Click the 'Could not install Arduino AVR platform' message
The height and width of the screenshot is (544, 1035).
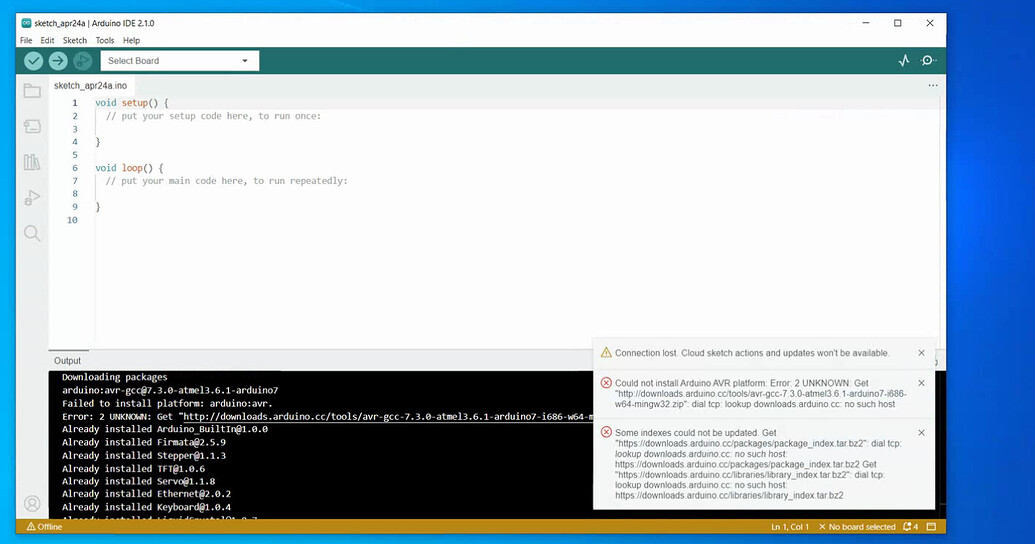tap(760, 393)
